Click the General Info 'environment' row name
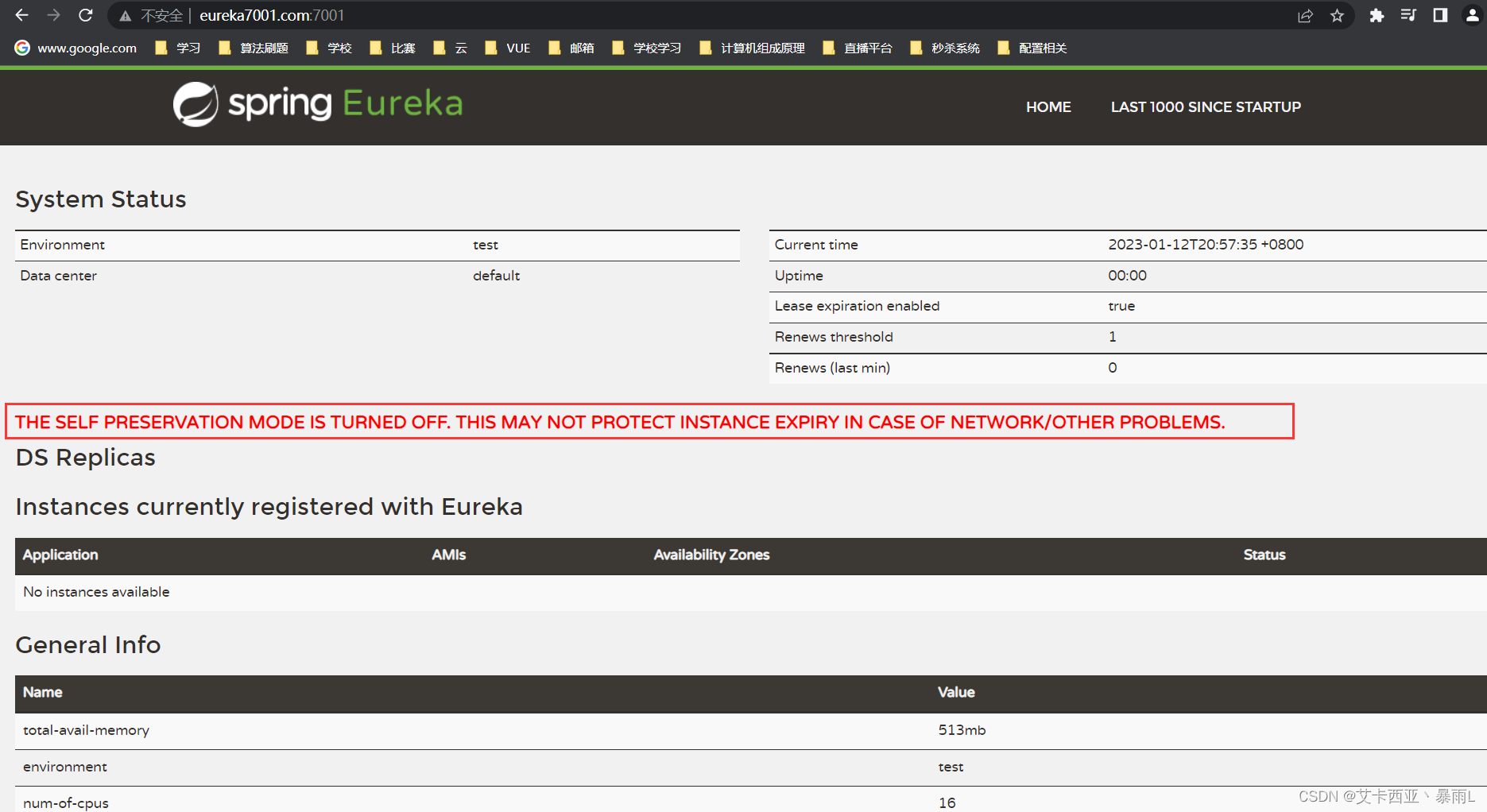 [65, 767]
